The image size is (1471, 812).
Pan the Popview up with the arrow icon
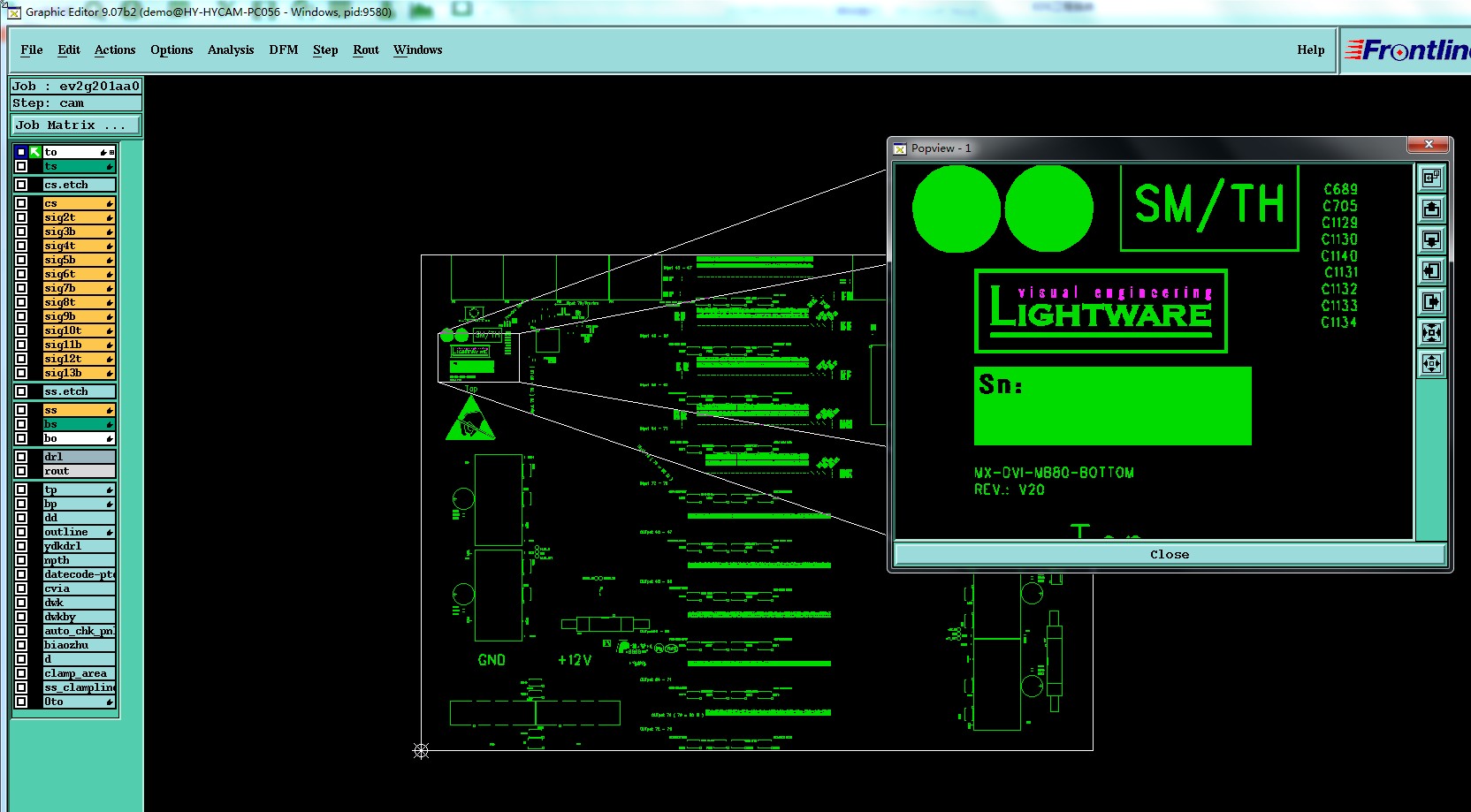tap(1431, 209)
